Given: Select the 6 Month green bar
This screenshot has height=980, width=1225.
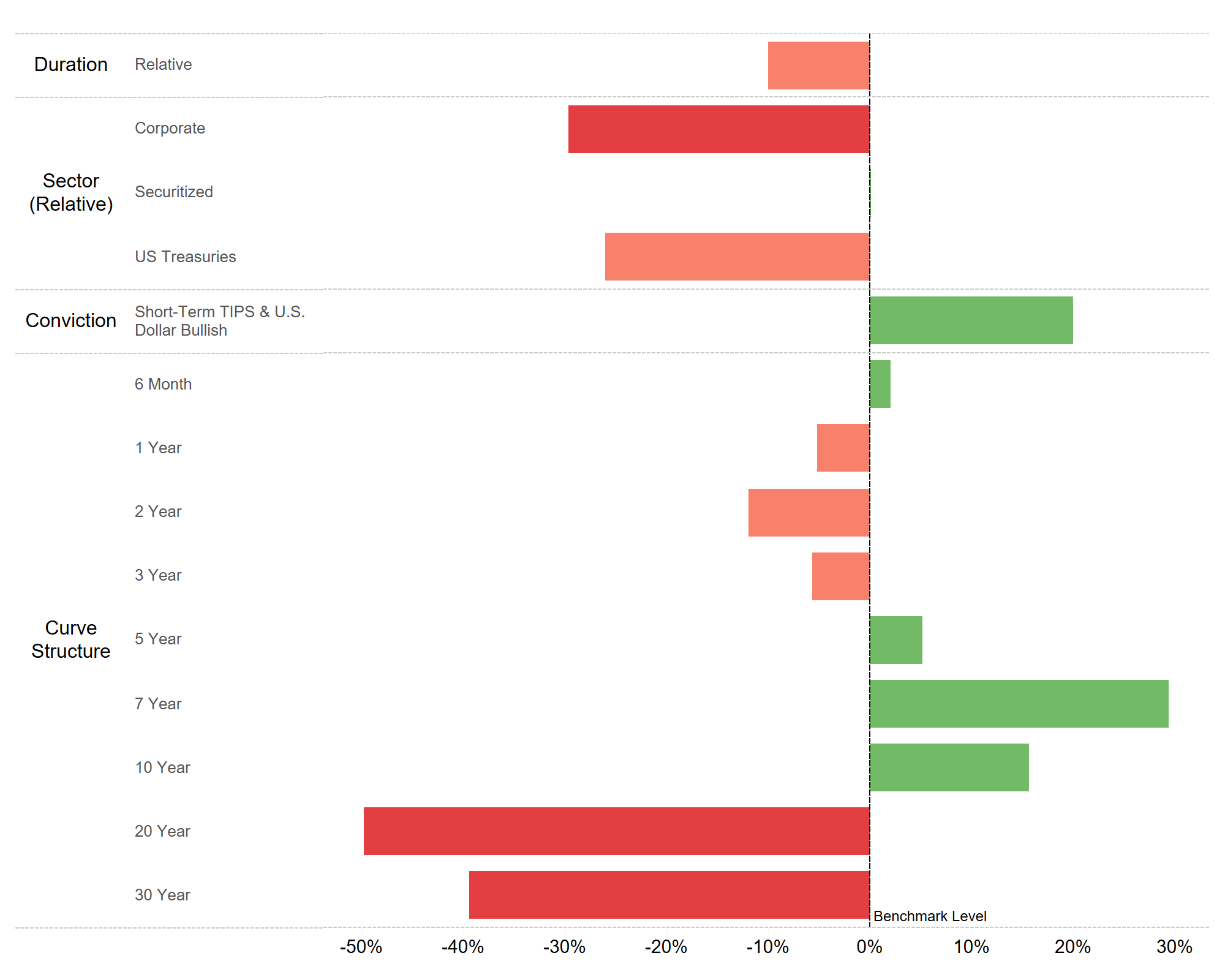Looking at the screenshot, I should pos(880,384).
